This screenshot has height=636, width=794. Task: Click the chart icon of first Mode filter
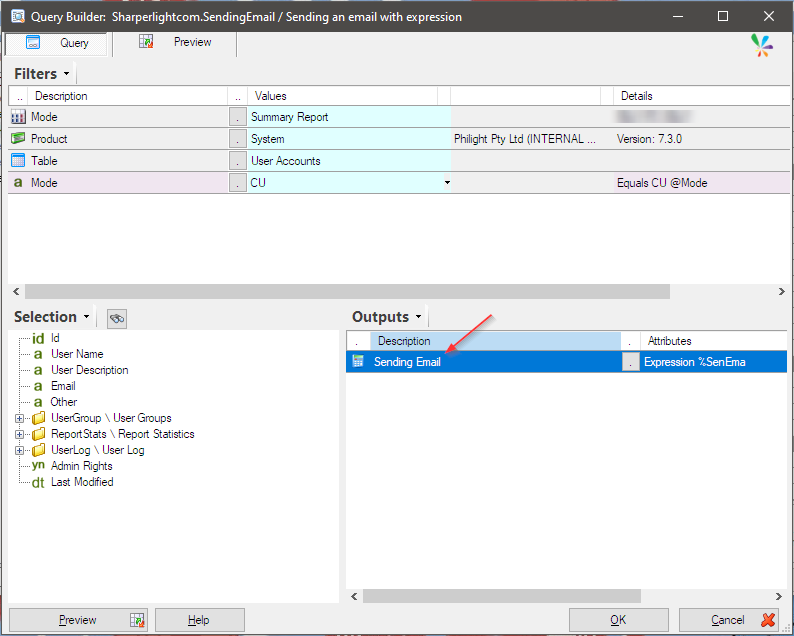pyautogui.click(x=18, y=117)
